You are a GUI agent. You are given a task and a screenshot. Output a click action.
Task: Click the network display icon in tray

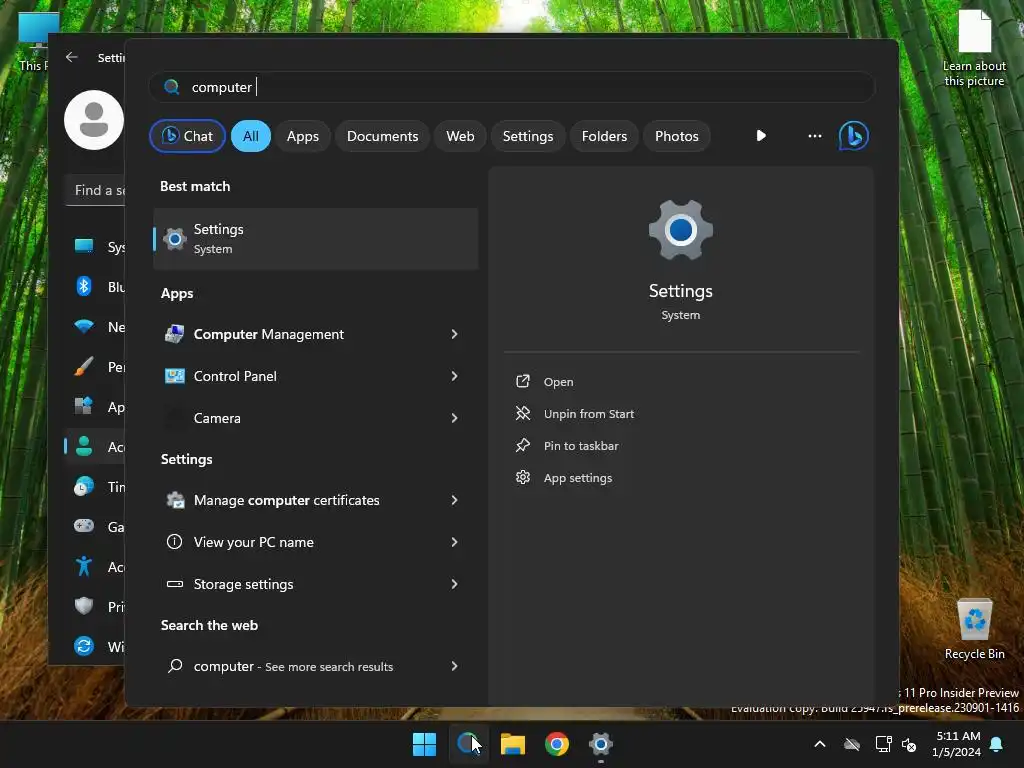coord(883,744)
